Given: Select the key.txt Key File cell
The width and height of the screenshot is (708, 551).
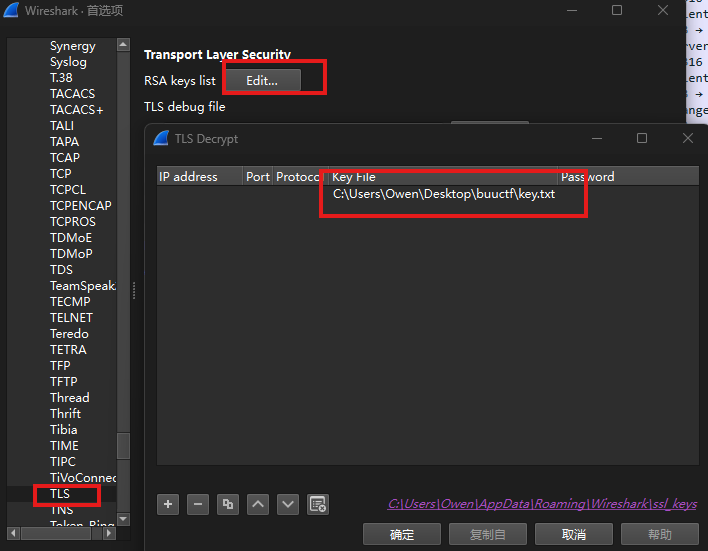Looking at the screenshot, I should [444, 194].
